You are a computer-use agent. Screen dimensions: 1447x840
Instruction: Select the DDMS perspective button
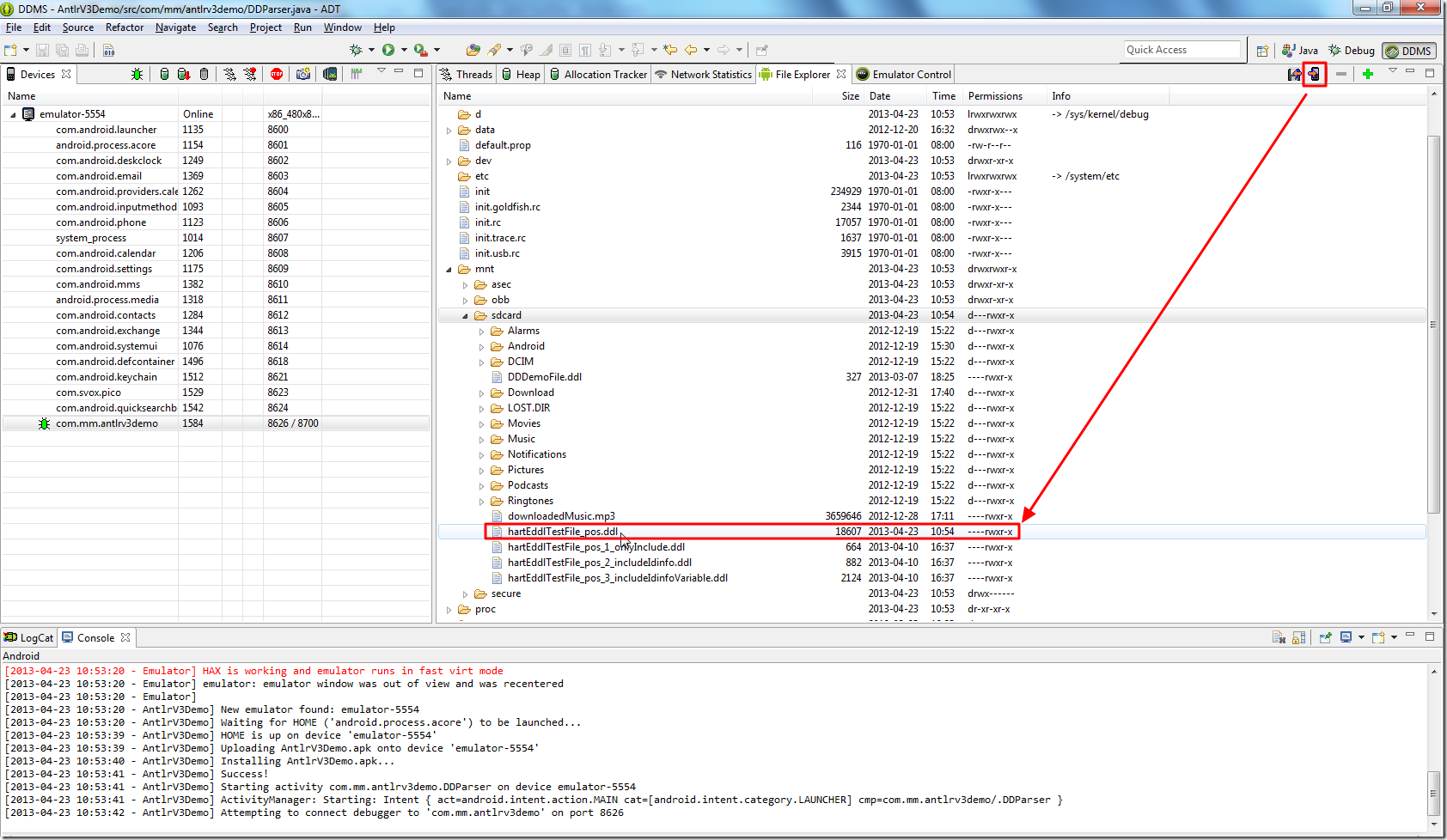pyautogui.click(x=1408, y=51)
